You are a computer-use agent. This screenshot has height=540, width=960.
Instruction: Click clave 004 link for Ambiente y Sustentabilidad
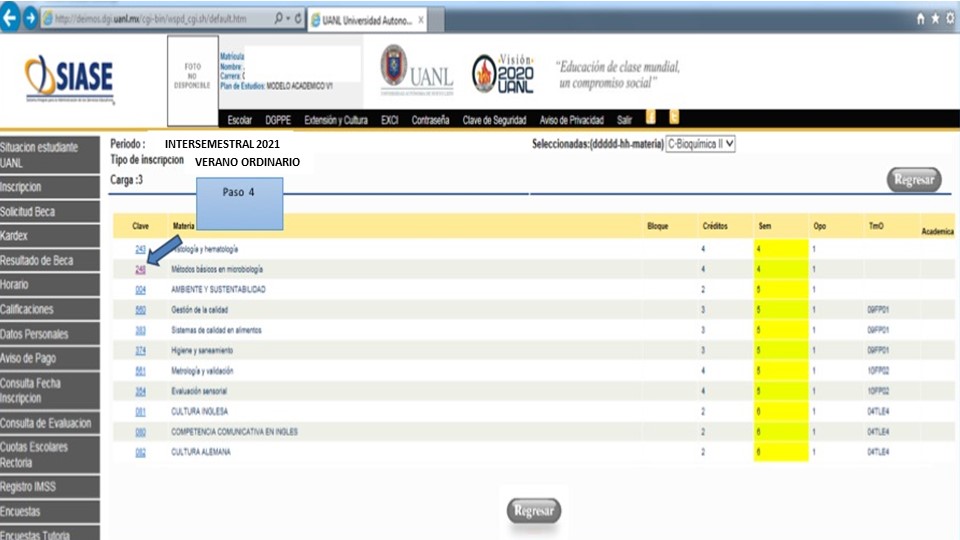click(x=140, y=290)
